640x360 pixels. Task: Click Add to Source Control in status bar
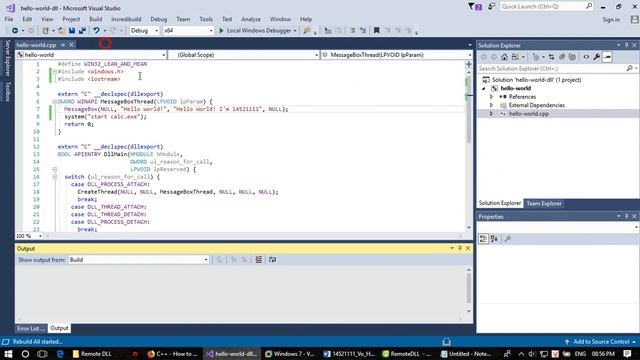[601, 342]
